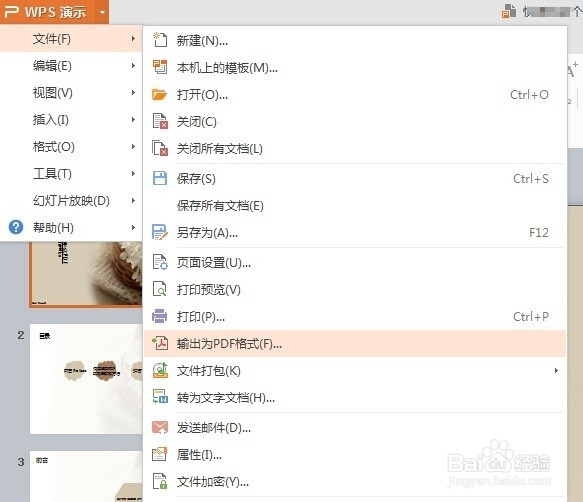The width and height of the screenshot is (583, 502).
Task: Click the New document icon next to 新建(N)
Action: [160, 40]
